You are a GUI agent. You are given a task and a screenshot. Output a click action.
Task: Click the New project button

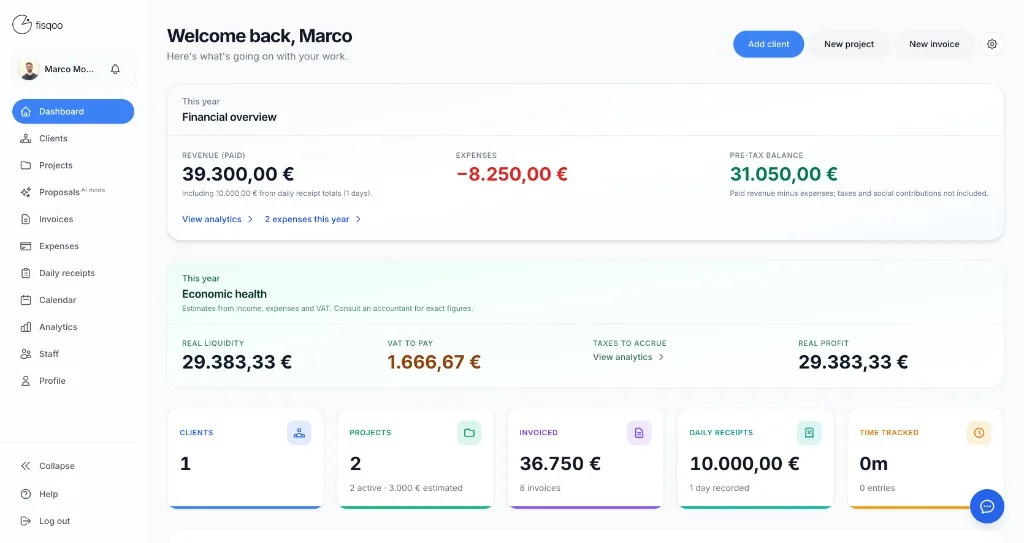[x=849, y=44]
